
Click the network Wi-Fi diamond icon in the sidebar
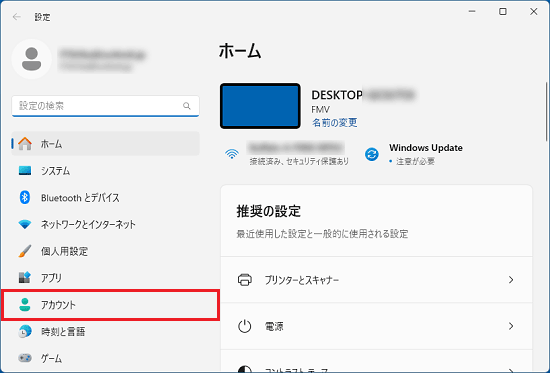coord(25,224)
